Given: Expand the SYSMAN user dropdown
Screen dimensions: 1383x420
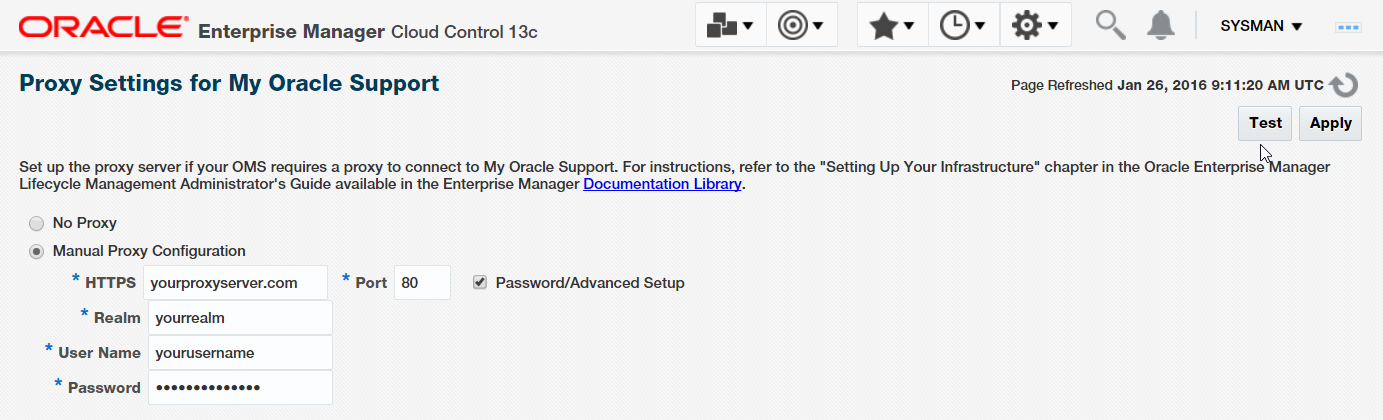Looking at the screenshot, I should click(x=1261, y=26).
